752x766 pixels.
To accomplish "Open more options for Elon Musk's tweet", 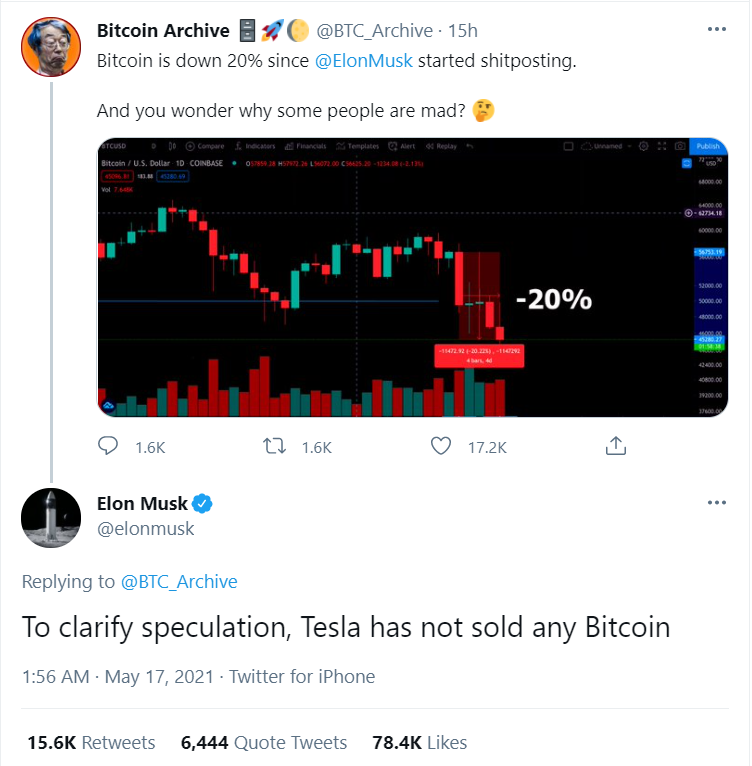I will point(716,502).
